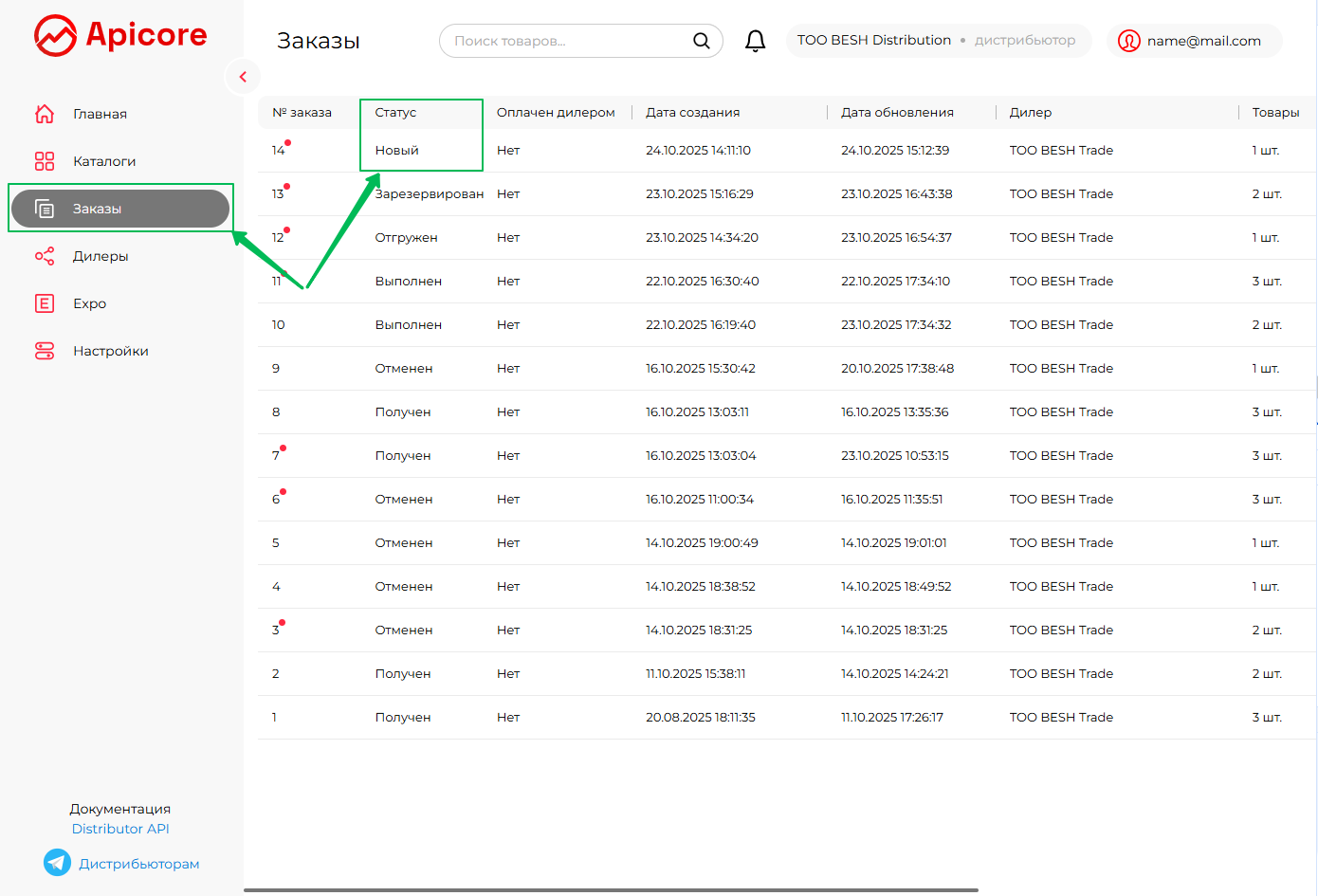Viewport: 1318px width, 896px height.
Task: Select Заказы in the sidebar menu
Action: [120, 209]
